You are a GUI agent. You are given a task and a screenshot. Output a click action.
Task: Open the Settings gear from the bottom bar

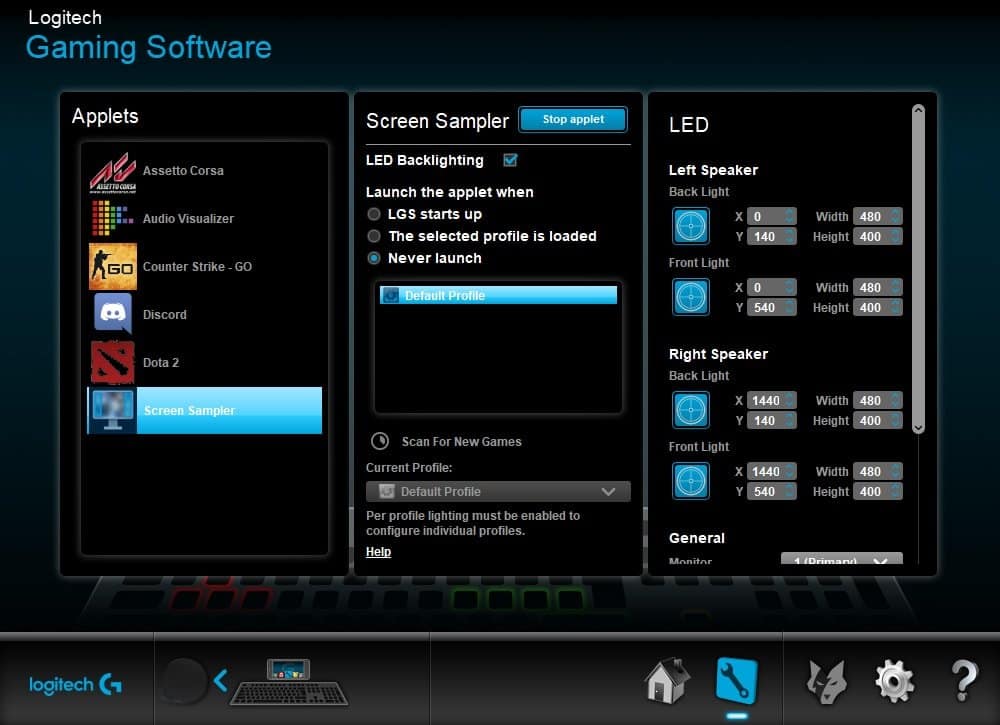point(893,680)
